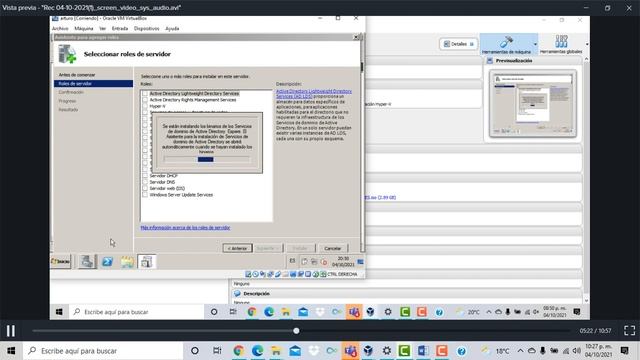The width and height of the screenshot is (640, 360).
Task: Pause the video preview playback
Action: pyautogui.click(x=11, y=331)
